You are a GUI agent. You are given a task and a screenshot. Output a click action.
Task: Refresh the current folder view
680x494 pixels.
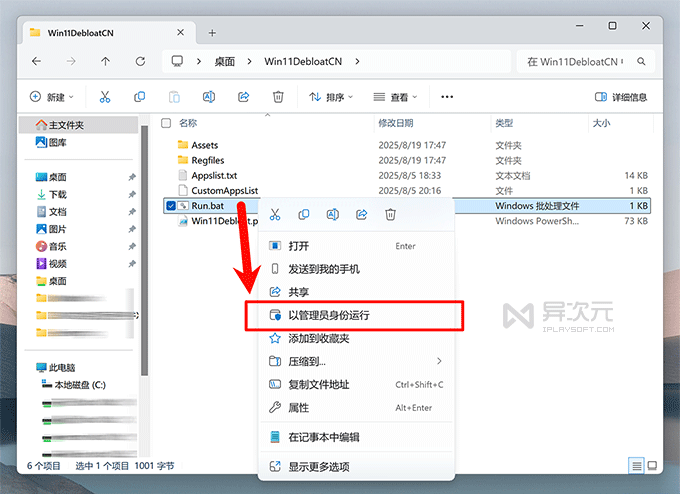pyautogui.click(x=140, y=62)
